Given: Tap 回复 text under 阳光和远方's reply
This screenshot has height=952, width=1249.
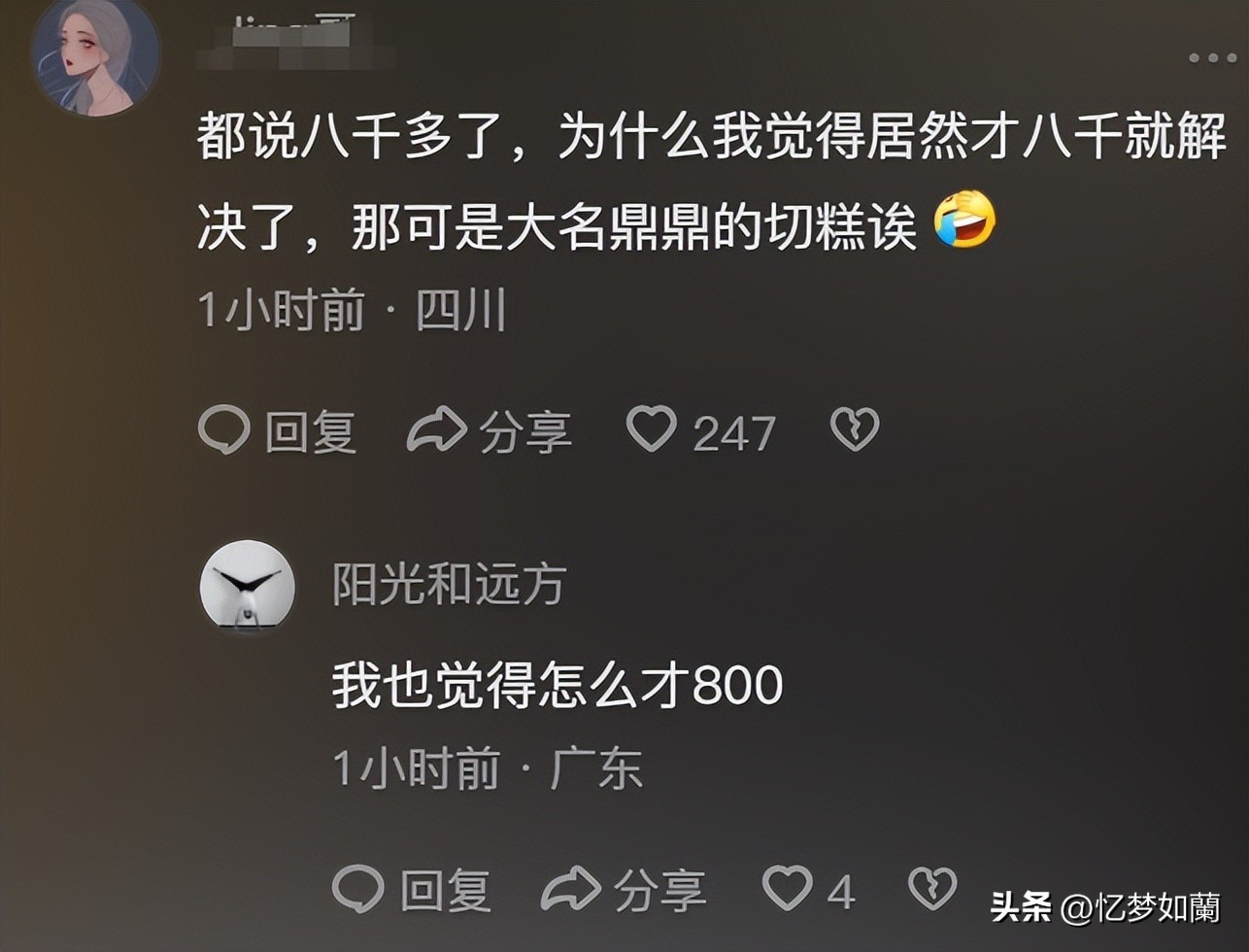Looking at the screenshot, I should pos(445,891).
